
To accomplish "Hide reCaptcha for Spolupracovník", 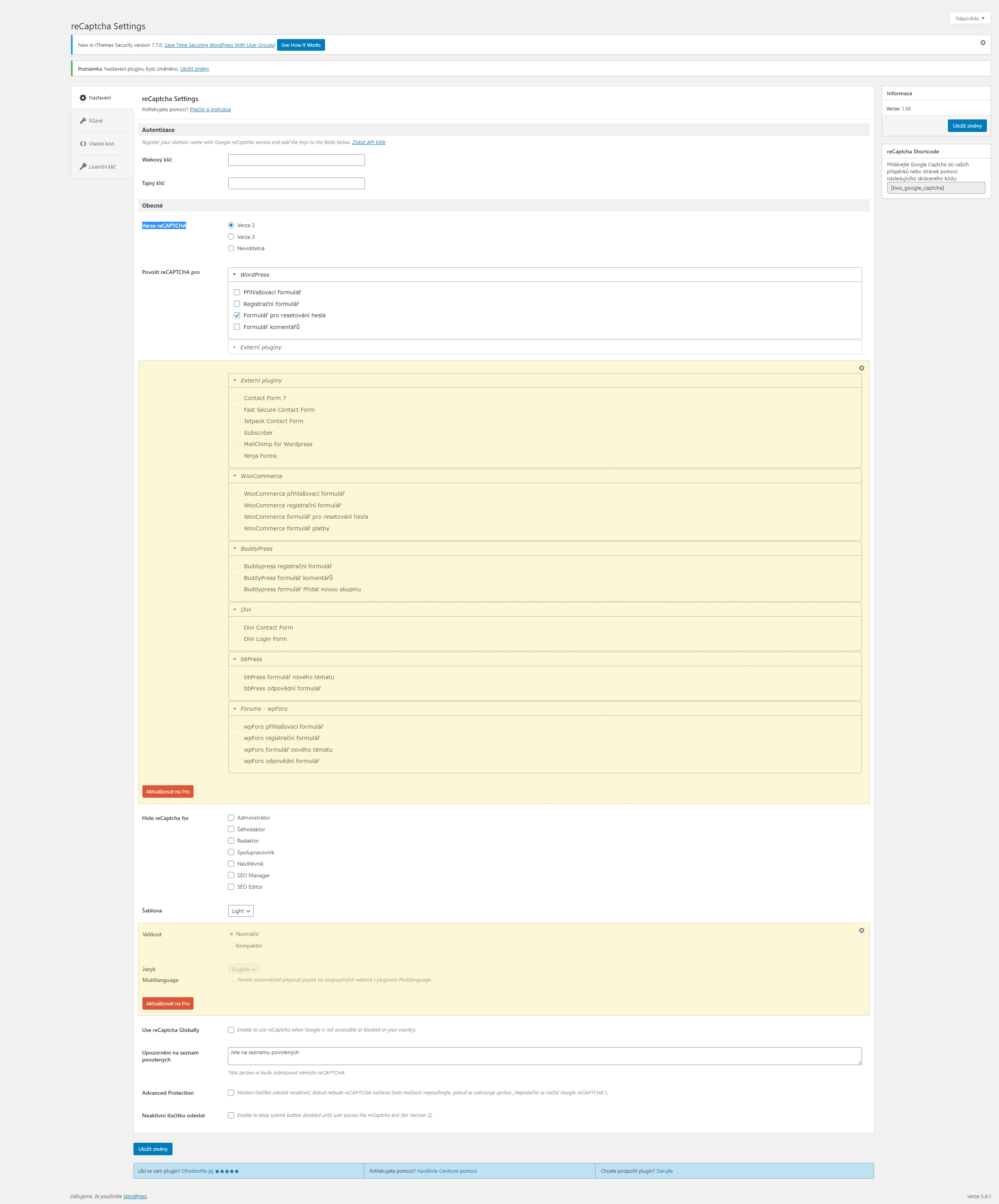I will pos(231,852).
